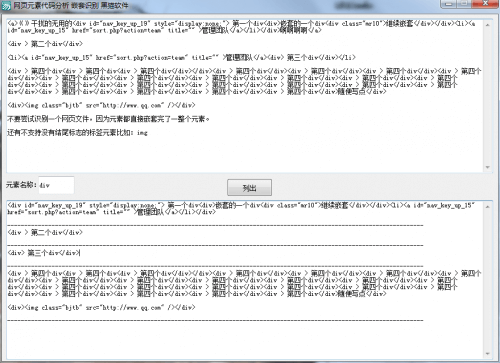The height and width of the screenshot is (363, 500).
Task: Click the 列出 button
Action: pyautogui.click(x=249, y=188)
